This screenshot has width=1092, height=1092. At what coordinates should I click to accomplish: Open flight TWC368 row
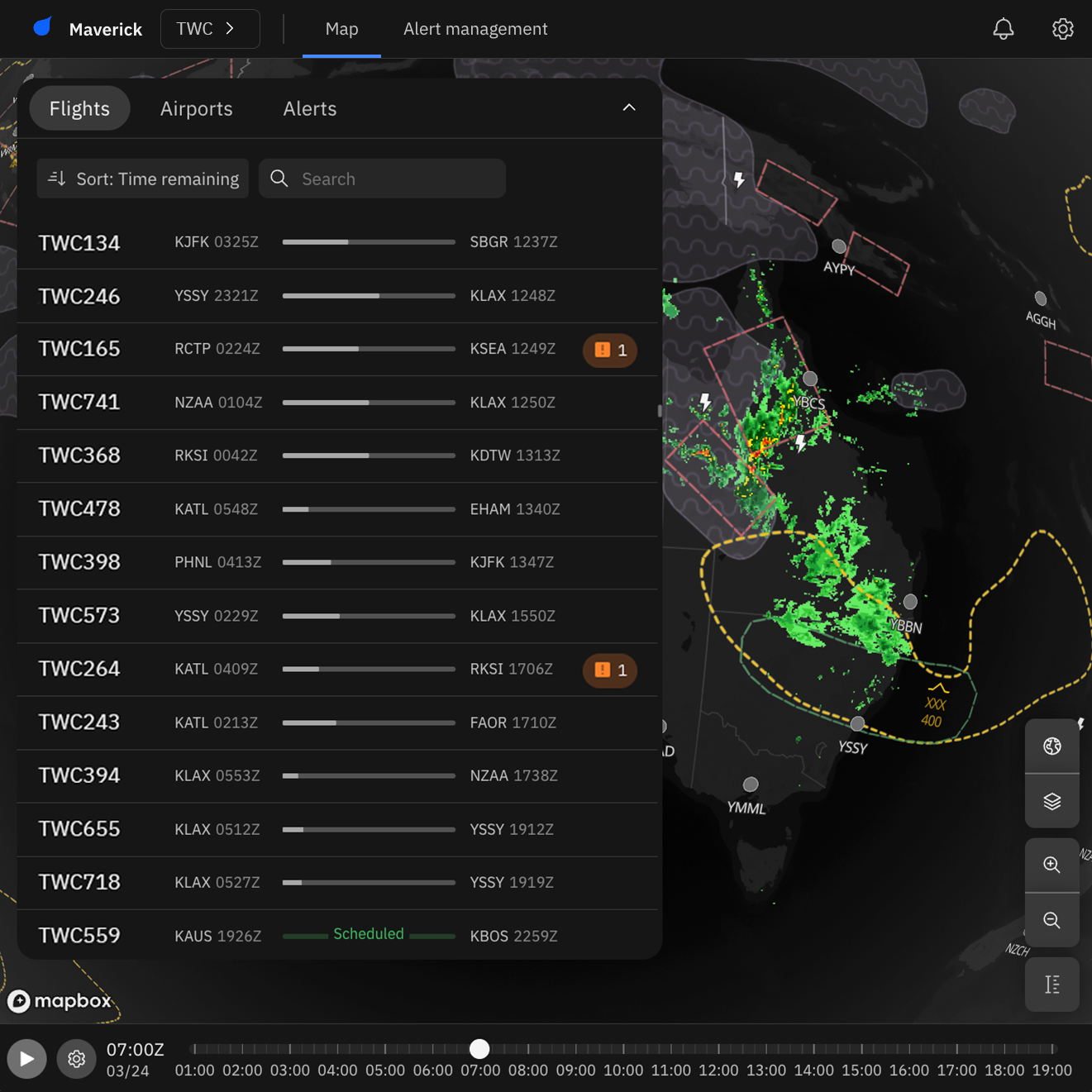337,455
